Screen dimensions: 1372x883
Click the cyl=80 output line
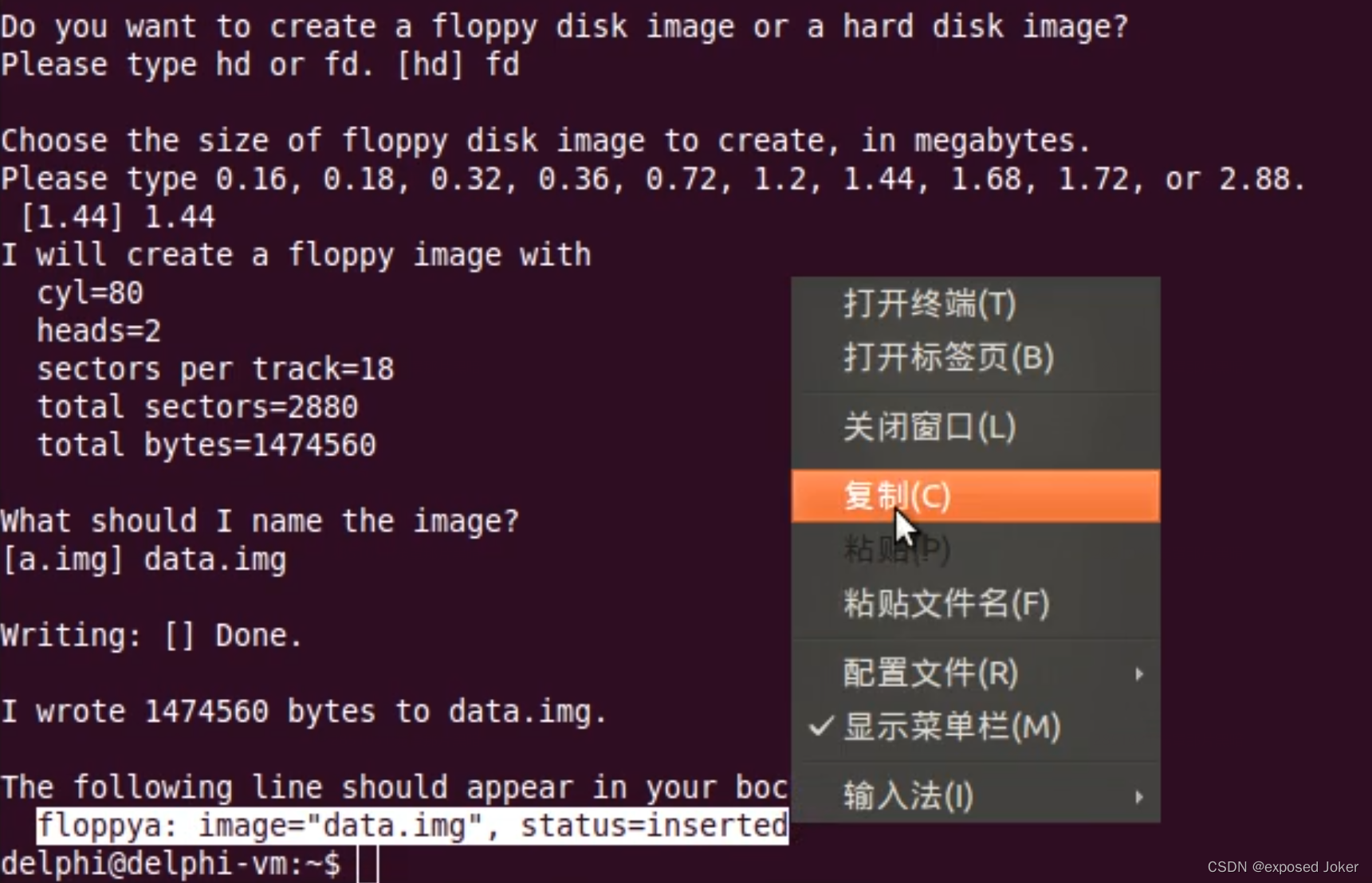pos(90,293)
